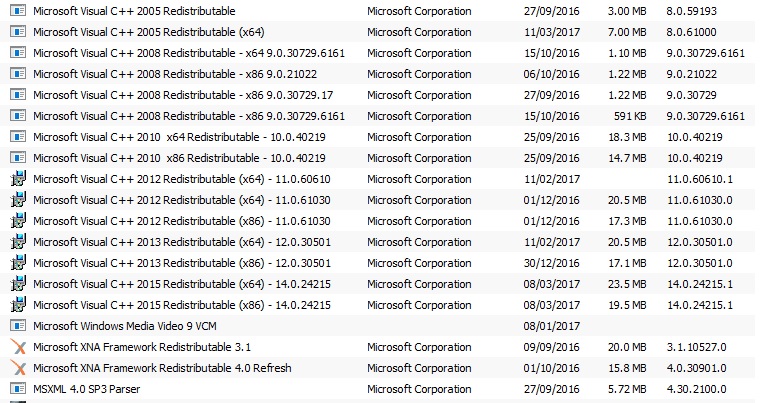
Task: Click install date 06/10/2016
Action: pos(552,74)
